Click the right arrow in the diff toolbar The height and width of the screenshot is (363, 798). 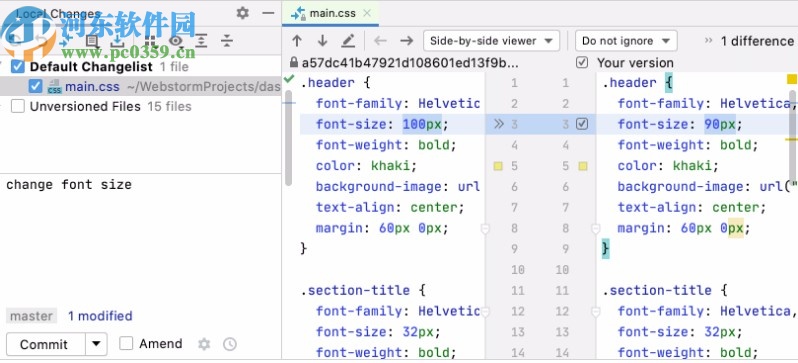pyautogui.click(x=406, y=41)
